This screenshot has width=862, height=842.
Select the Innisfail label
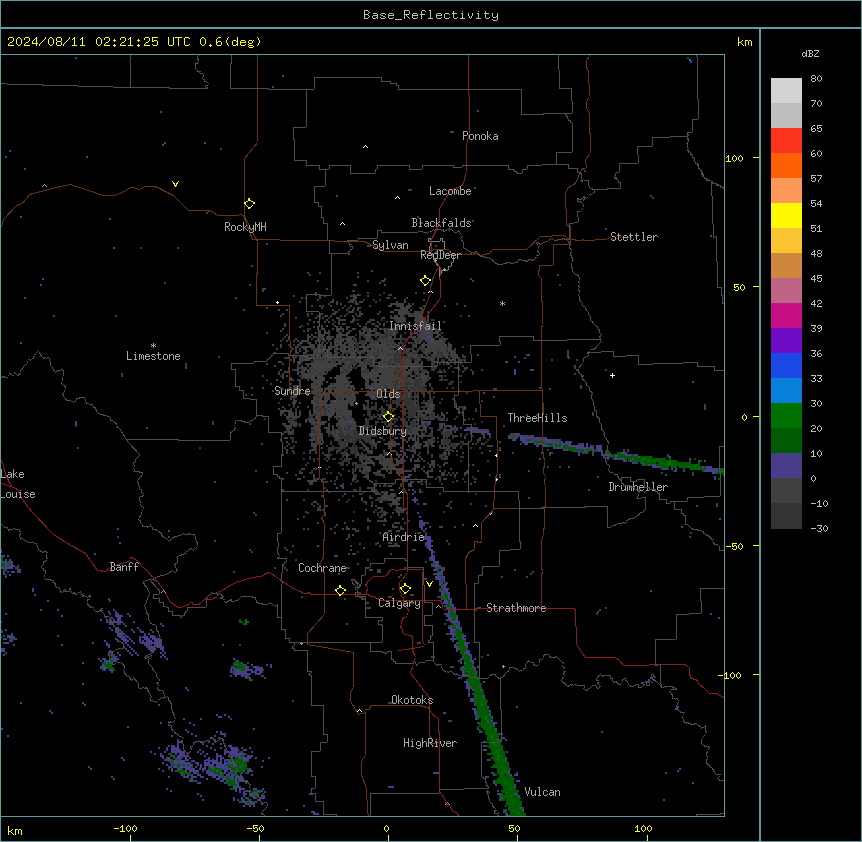(x=415, y=326)
